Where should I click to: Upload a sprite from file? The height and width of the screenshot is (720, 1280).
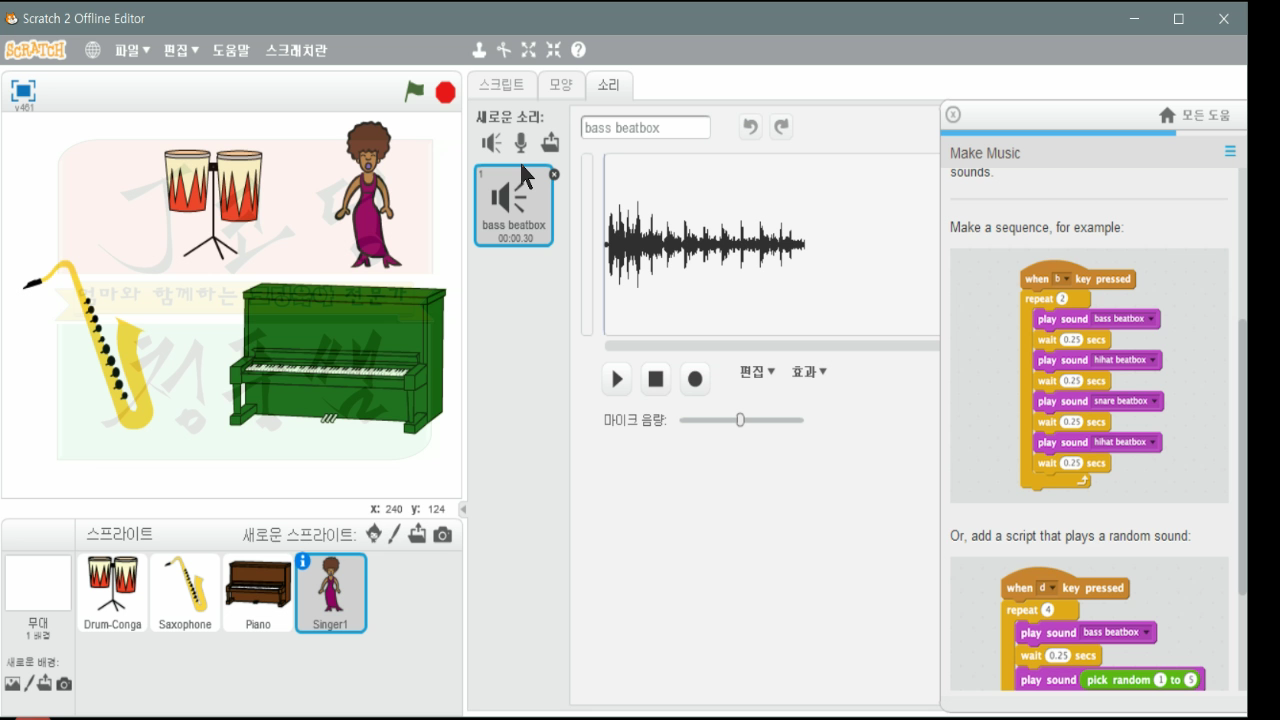[x=417, y=534]
